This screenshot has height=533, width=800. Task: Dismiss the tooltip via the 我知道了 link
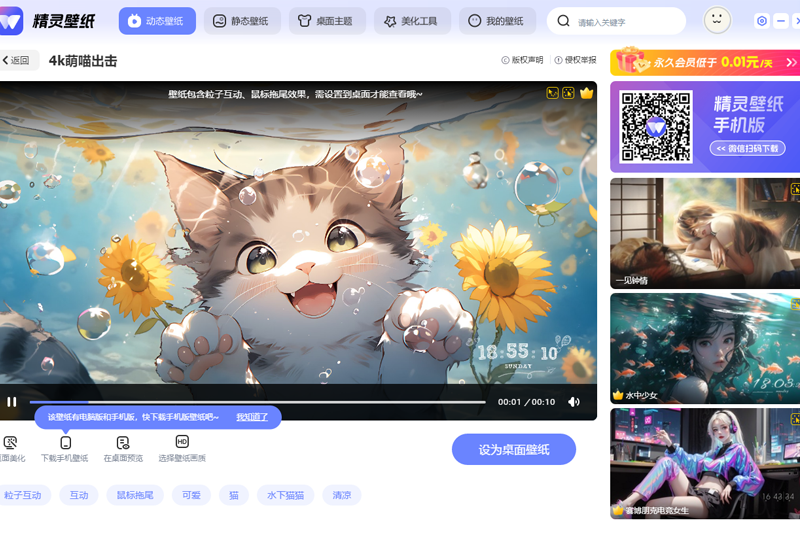[x=252, y=417]
